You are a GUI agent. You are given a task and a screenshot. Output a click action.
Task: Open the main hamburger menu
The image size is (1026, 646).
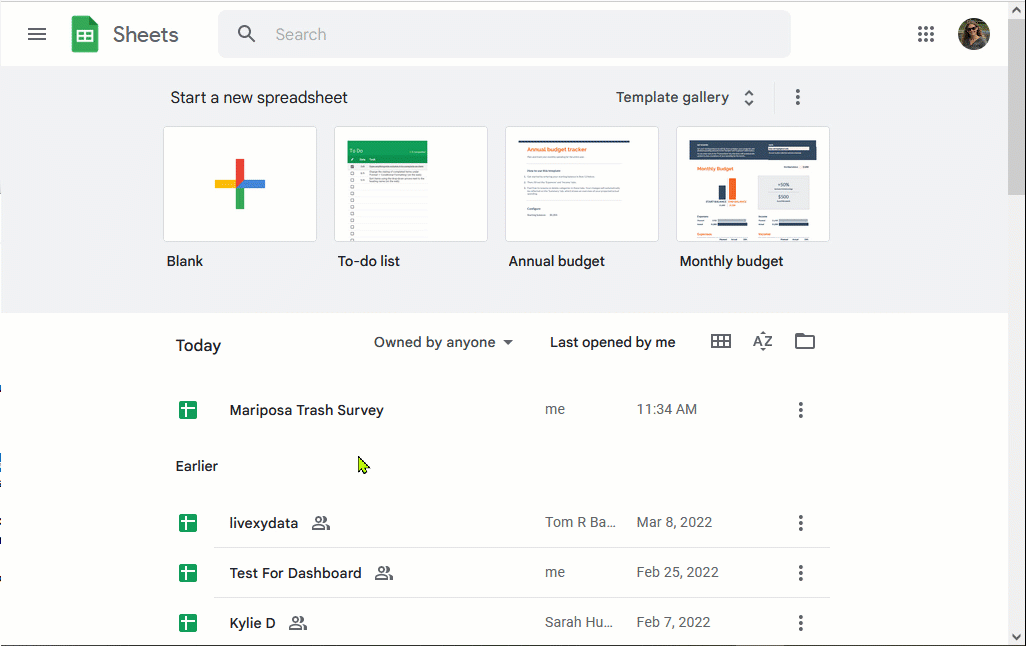click(37, 34)
